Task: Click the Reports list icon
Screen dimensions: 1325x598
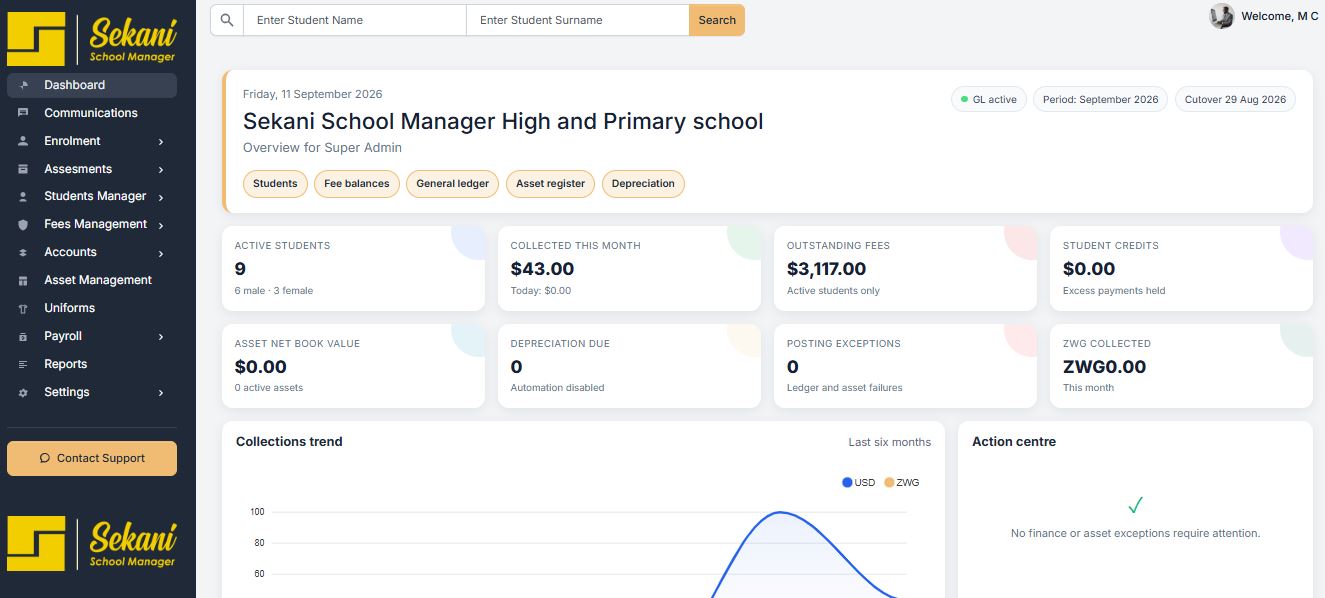Action: pos(23,365)
